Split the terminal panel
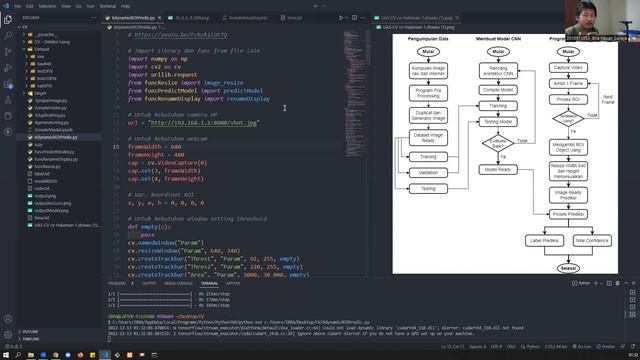The height and width of the screenshot is (360, 640). [609, 283]
